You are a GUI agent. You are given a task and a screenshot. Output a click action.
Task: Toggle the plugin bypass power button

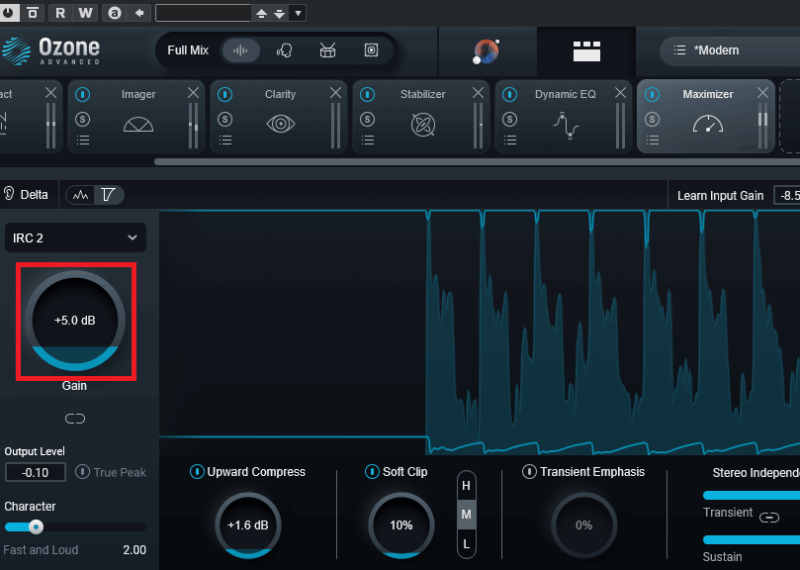click(9, 13)
